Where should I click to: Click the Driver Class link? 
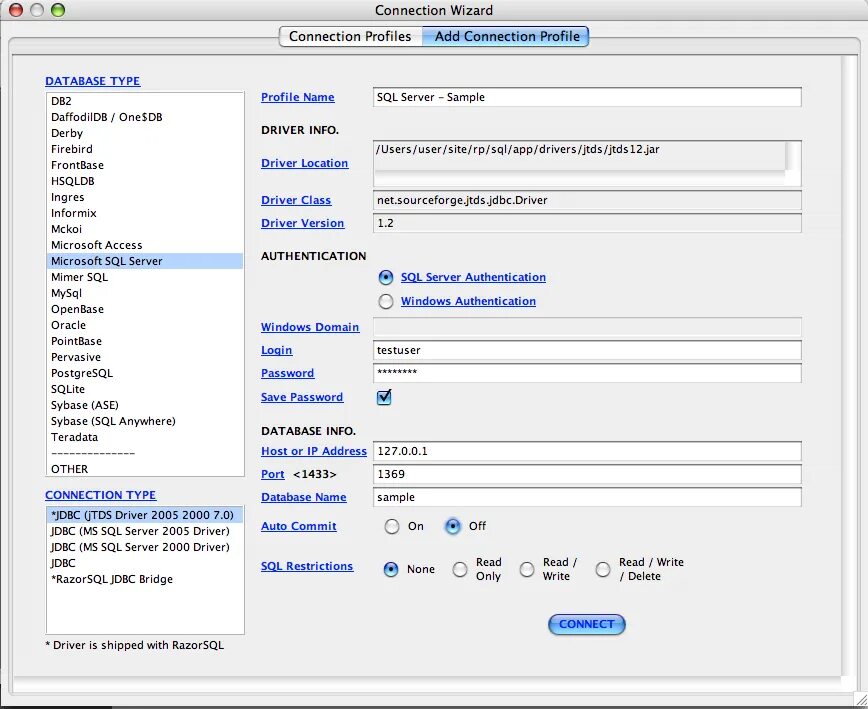296,200
